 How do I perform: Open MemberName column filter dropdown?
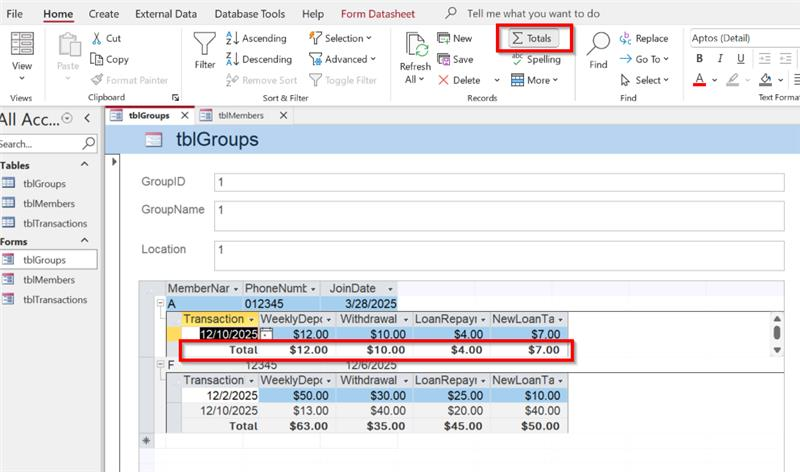[x=236, y=289]
